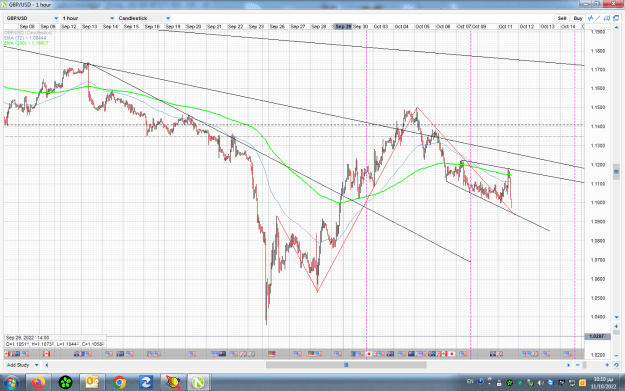Click the Sep 29 highlighted date label

(x=343, y=27)
